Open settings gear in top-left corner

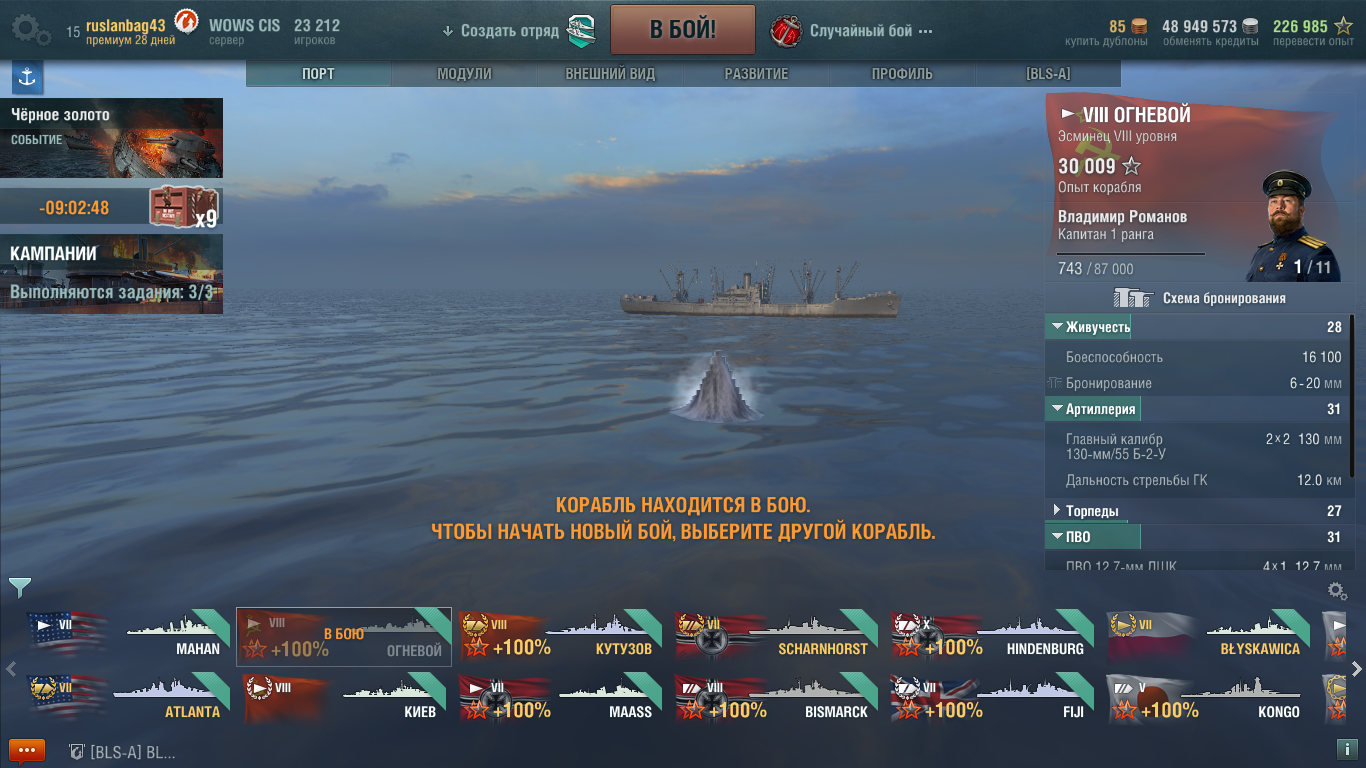31,29
